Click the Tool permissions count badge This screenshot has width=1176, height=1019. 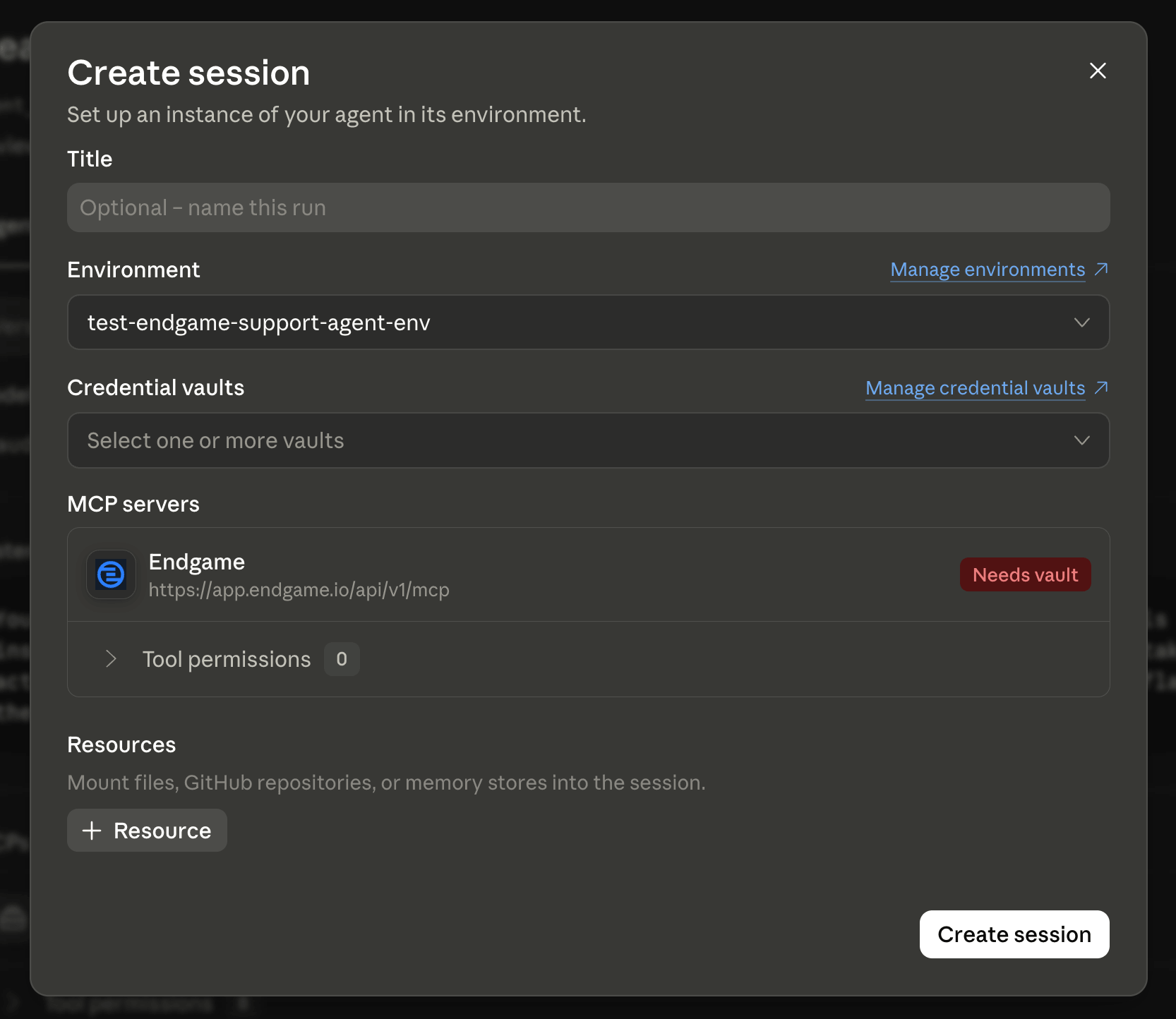342,659
